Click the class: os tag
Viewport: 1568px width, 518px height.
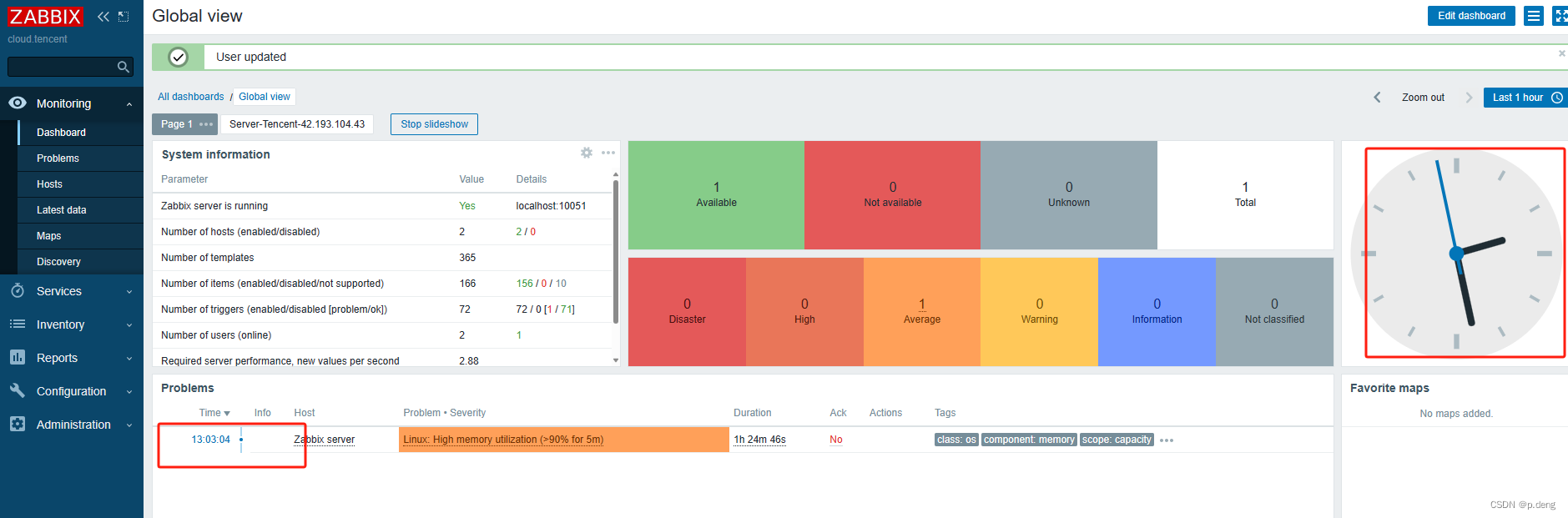pyautogui.click(x=956, y=440)
